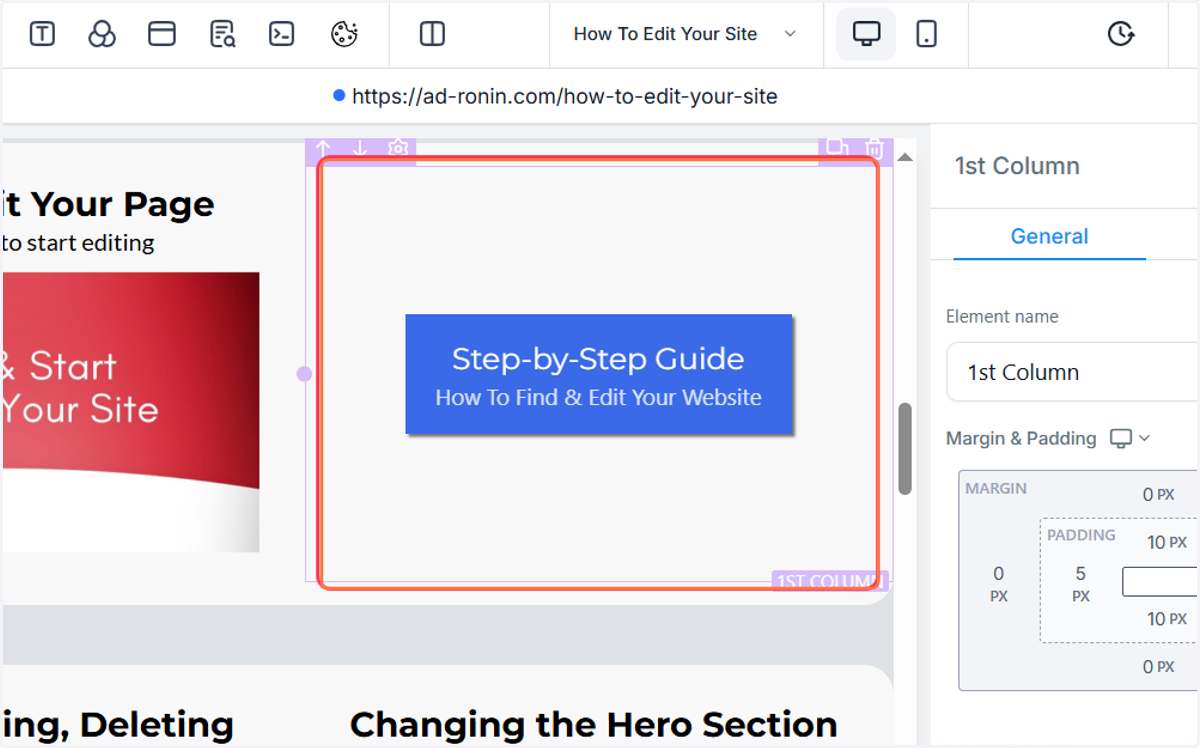Open the typography (T) settings icon

[x=42, y=34]
